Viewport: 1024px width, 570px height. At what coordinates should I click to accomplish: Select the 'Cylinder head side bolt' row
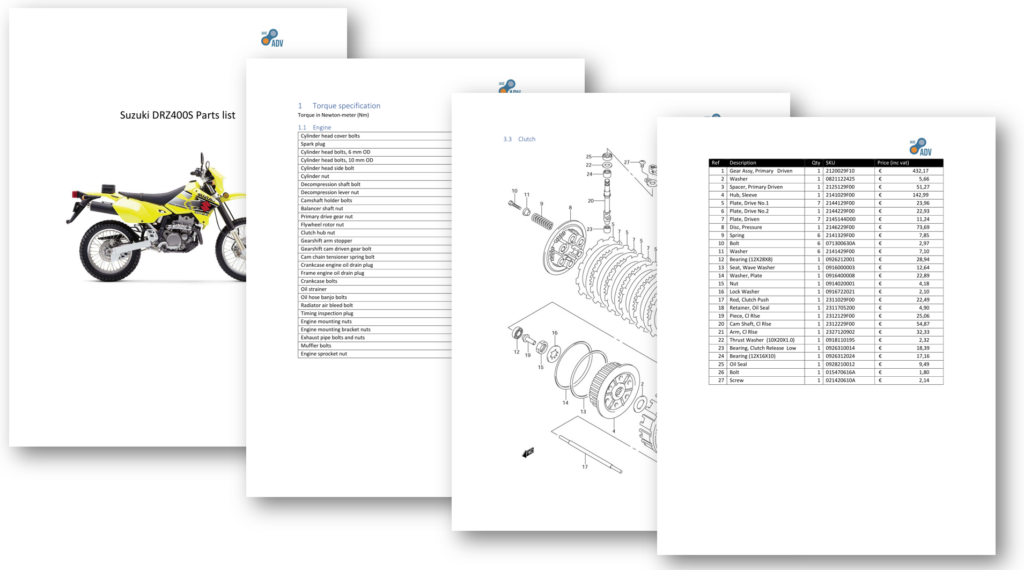click(375, 168)
